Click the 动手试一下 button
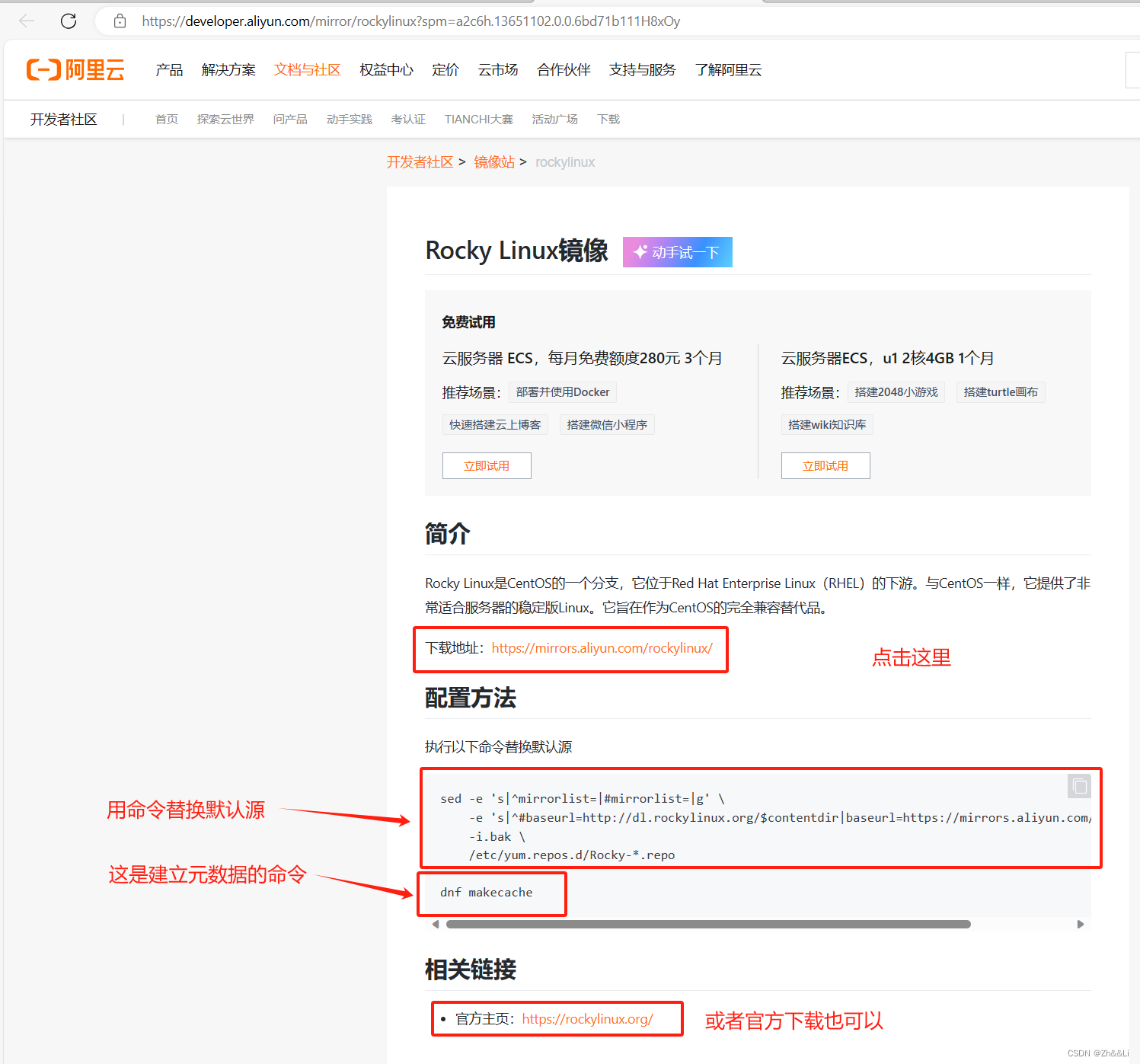 [678, 252]
